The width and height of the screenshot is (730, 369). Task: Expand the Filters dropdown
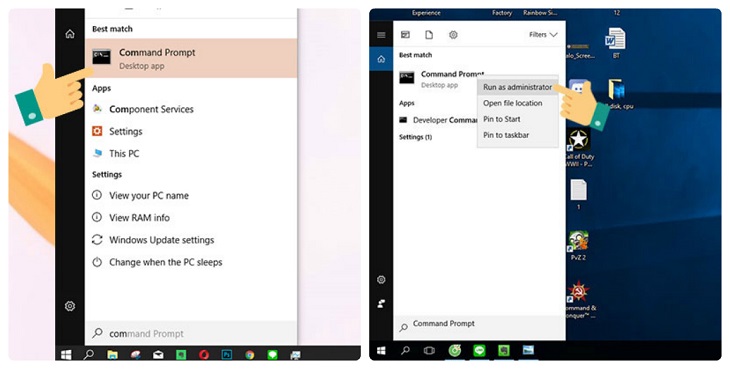tap(543, 34)
